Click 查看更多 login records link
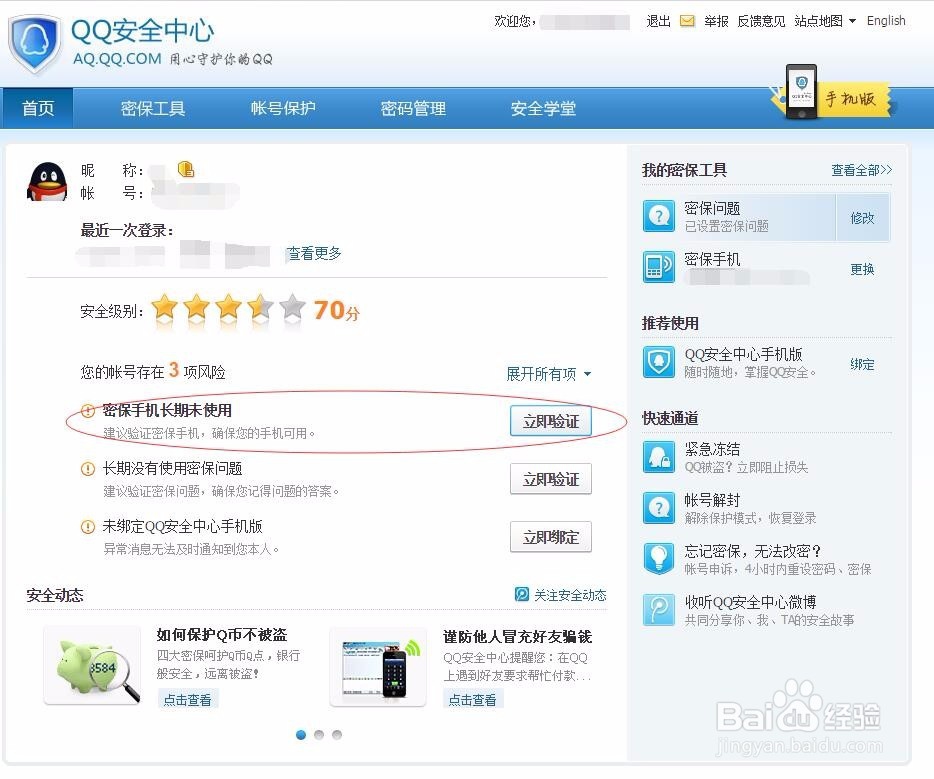 click(314, 254)
